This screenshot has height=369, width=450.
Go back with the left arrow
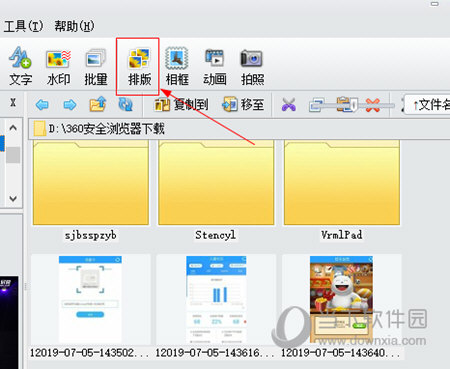[42, 105]
